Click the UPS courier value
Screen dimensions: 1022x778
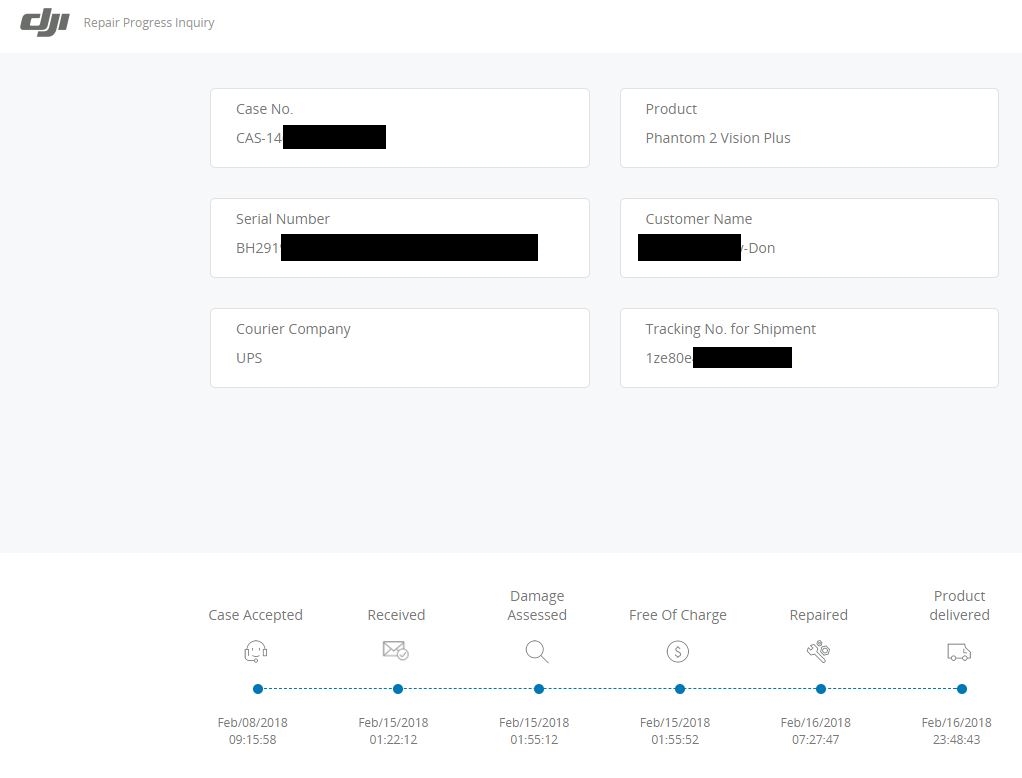tap(249, 358)
